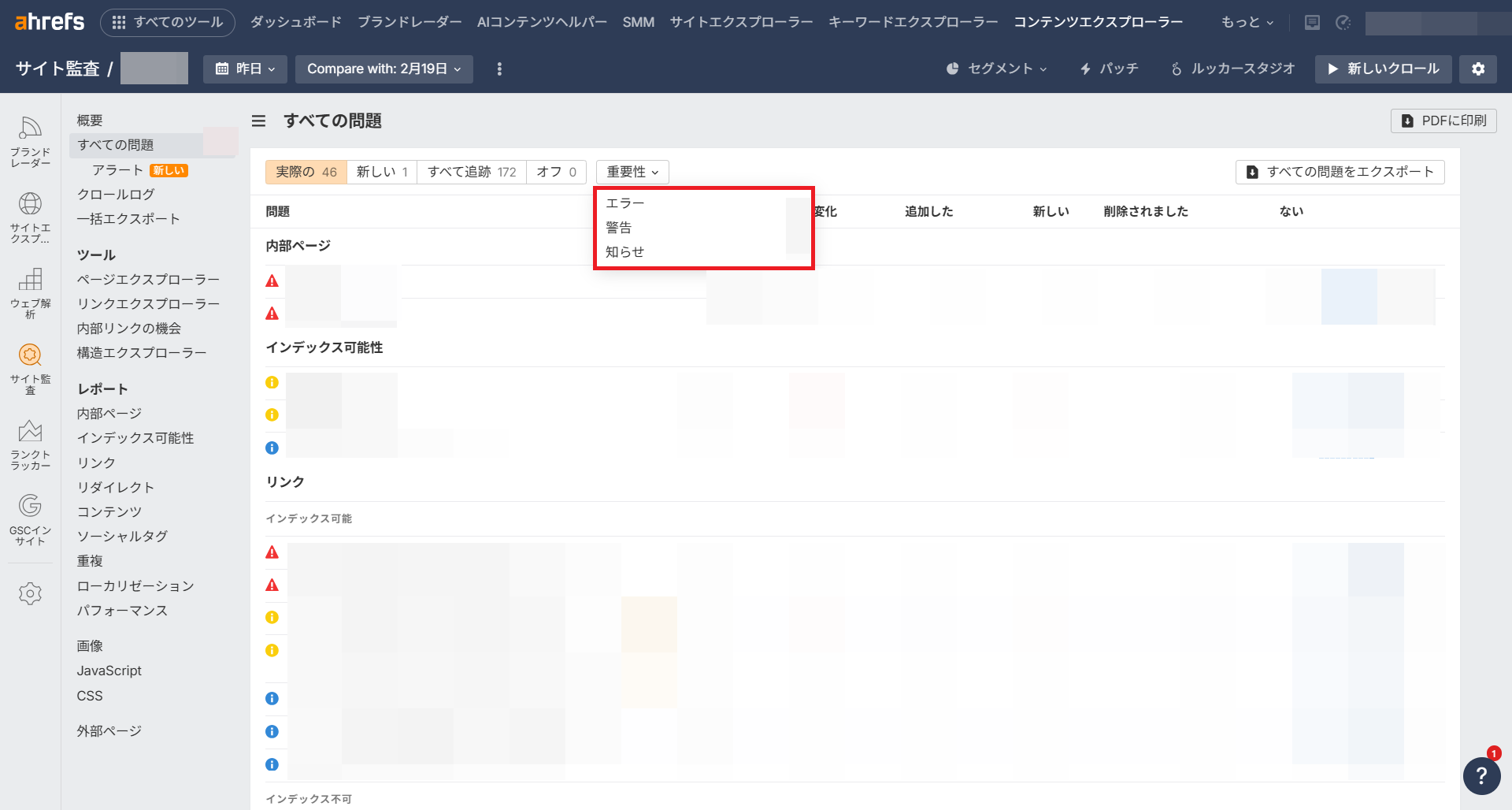Open the すべてのツール grid launcher
This screenshot has height=810, width=1512.
click(167, 22)
